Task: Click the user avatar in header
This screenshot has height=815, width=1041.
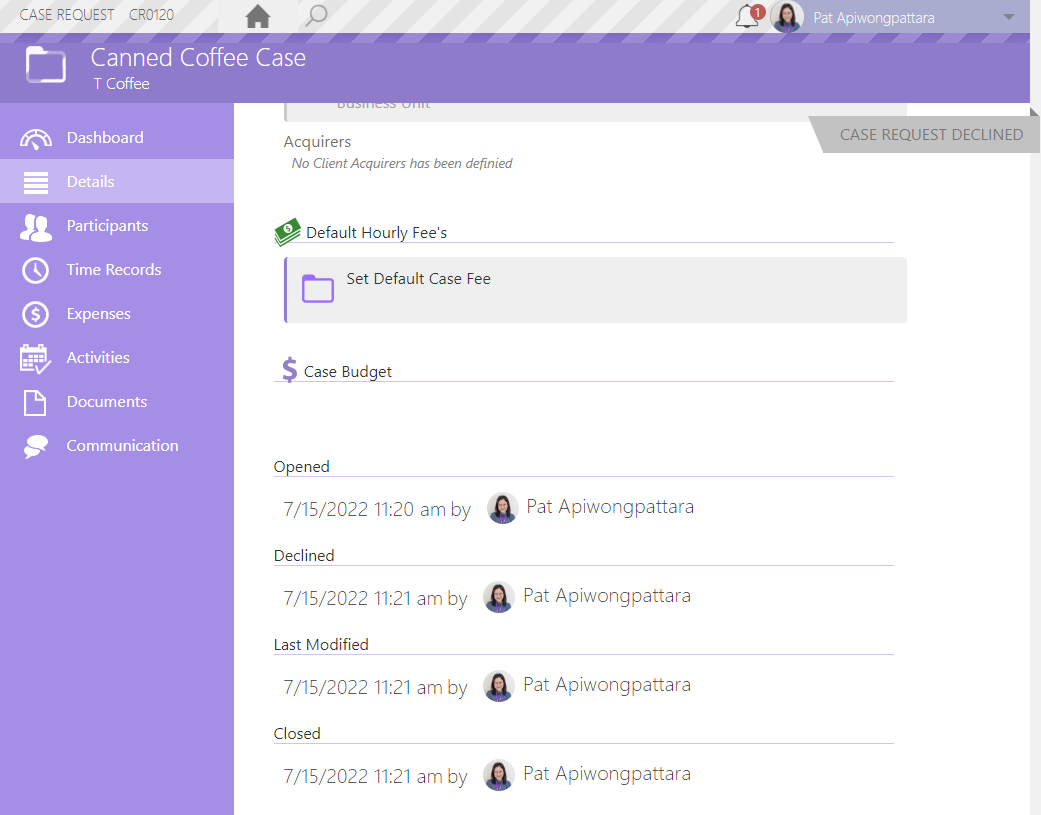Action: tap(787, 17)
